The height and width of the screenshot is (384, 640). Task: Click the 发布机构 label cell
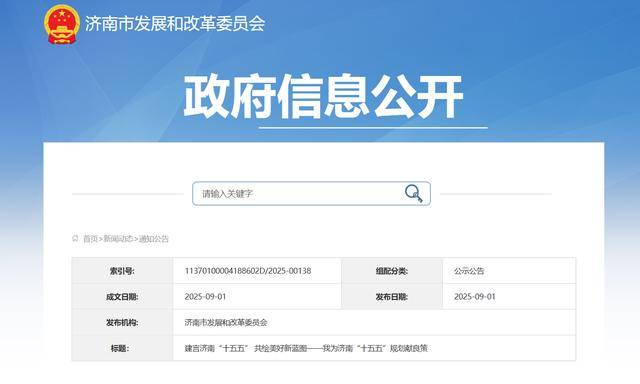pyautogui.click(x=122, y=322)
